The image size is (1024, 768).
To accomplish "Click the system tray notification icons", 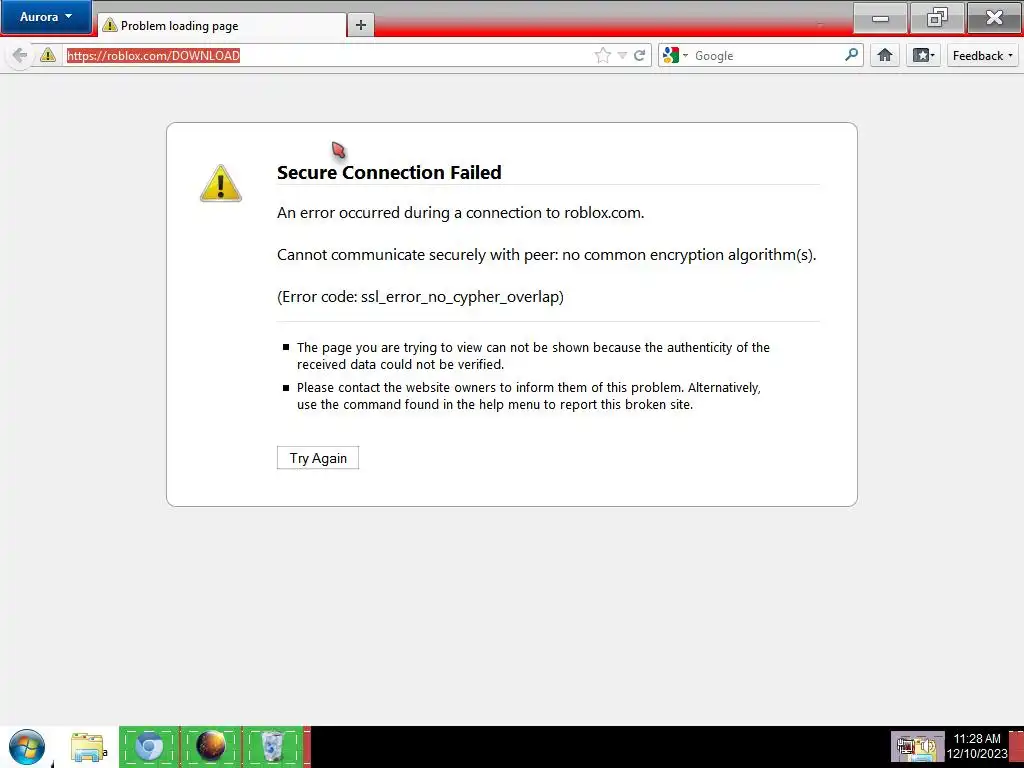I will pos(918,747).
